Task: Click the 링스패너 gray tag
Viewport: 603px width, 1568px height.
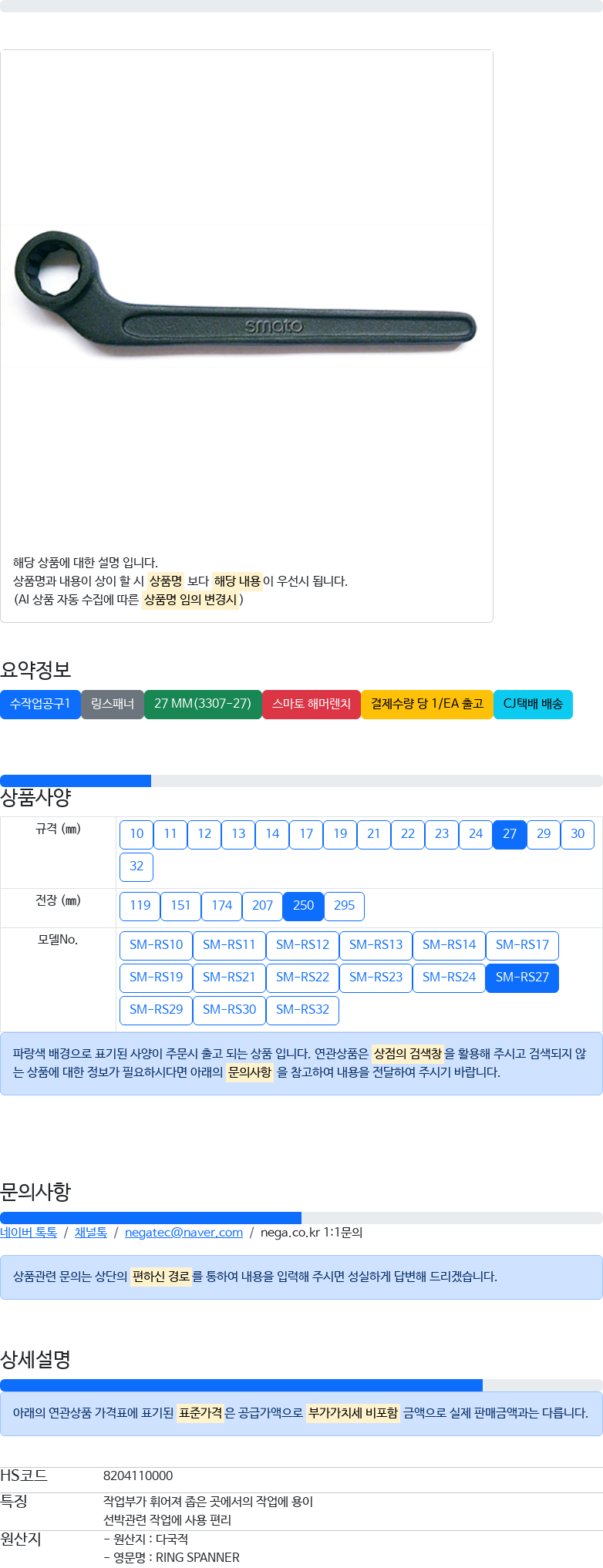Action: tap(113, 705)
